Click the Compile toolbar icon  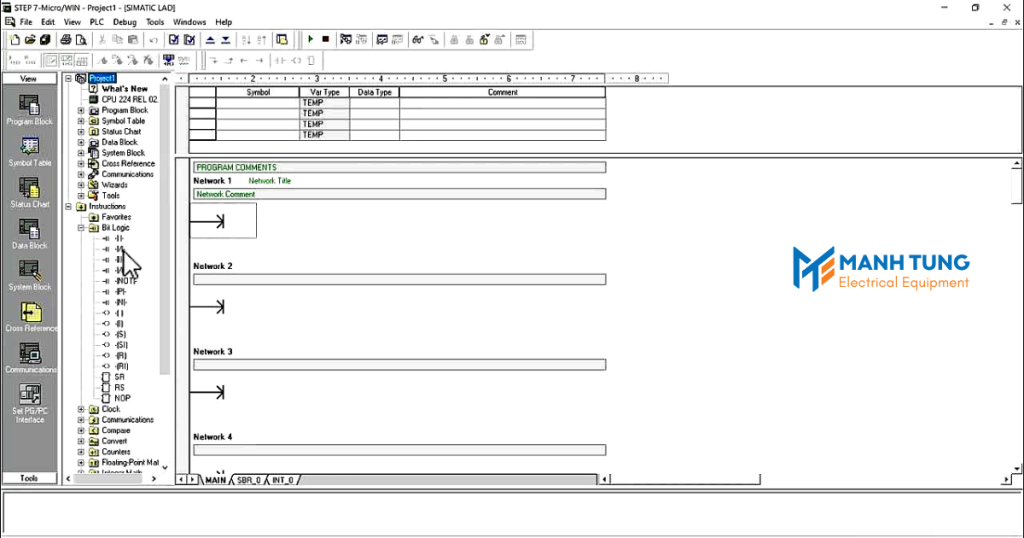174,40
